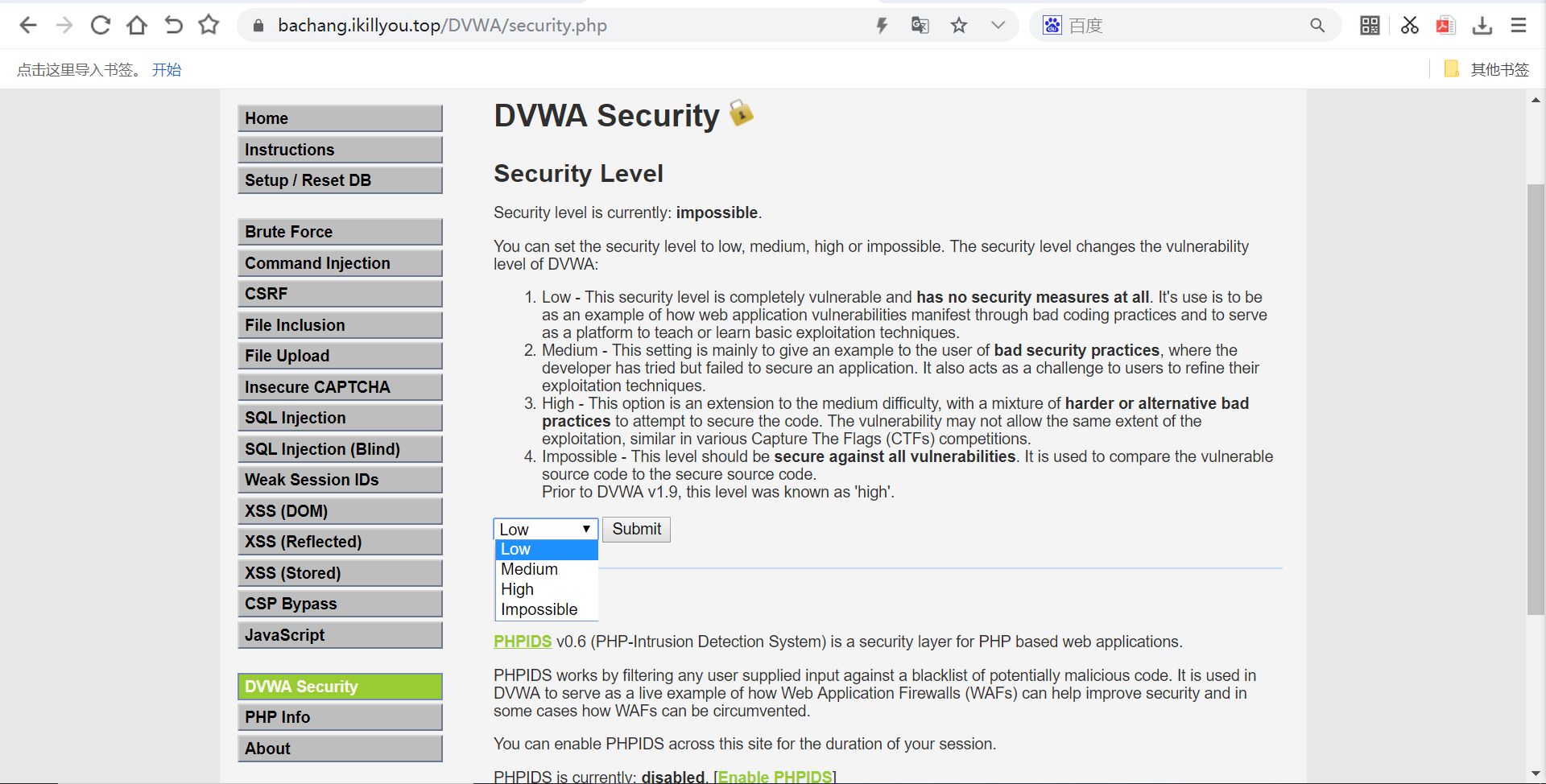Viewport: 1546px width, 784px height.
Task: Open the PHPIDS link
Action: (x=523, y=642)
